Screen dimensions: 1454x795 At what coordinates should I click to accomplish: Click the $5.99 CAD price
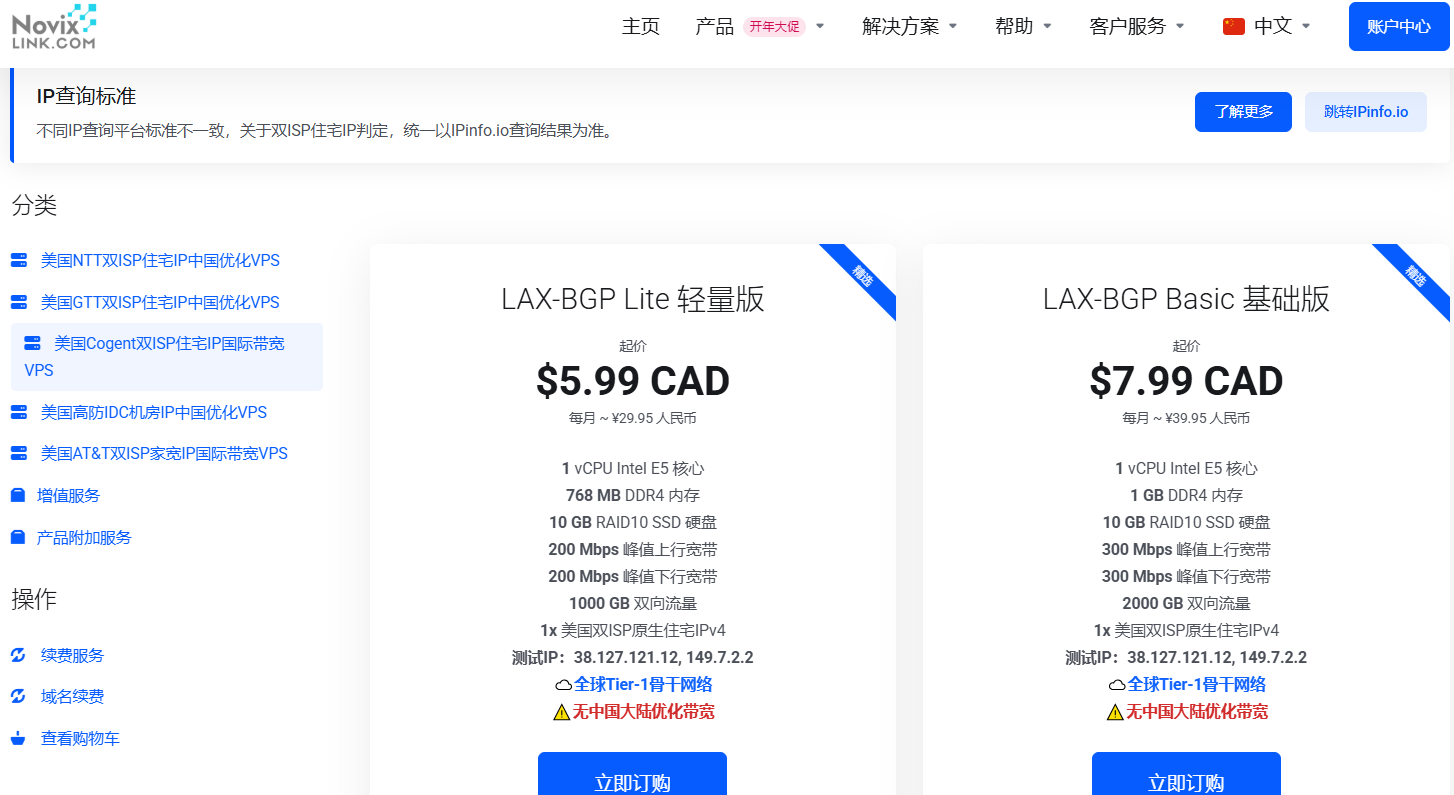633,381
